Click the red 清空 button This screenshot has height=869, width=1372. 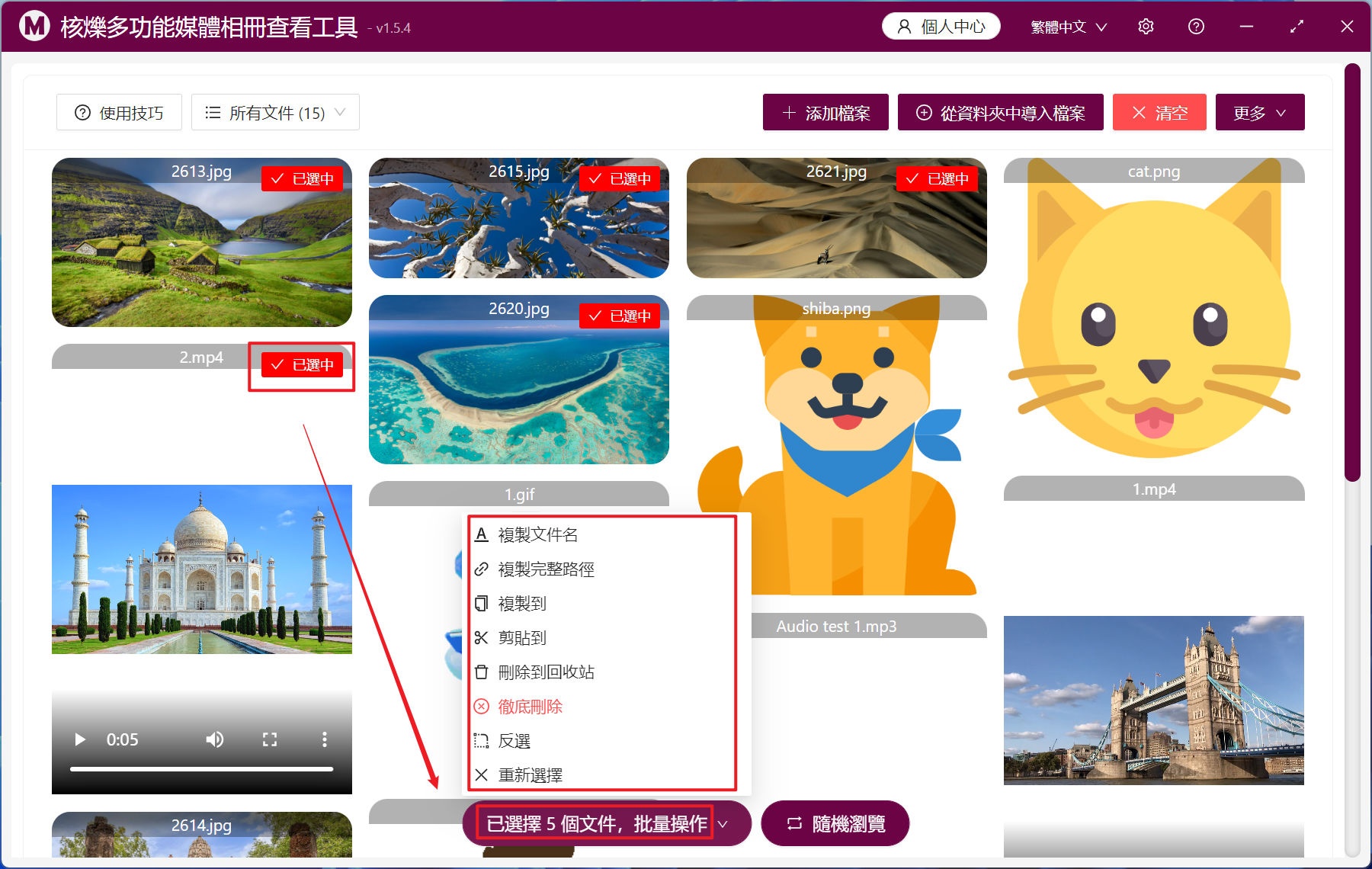[1159, 113]
